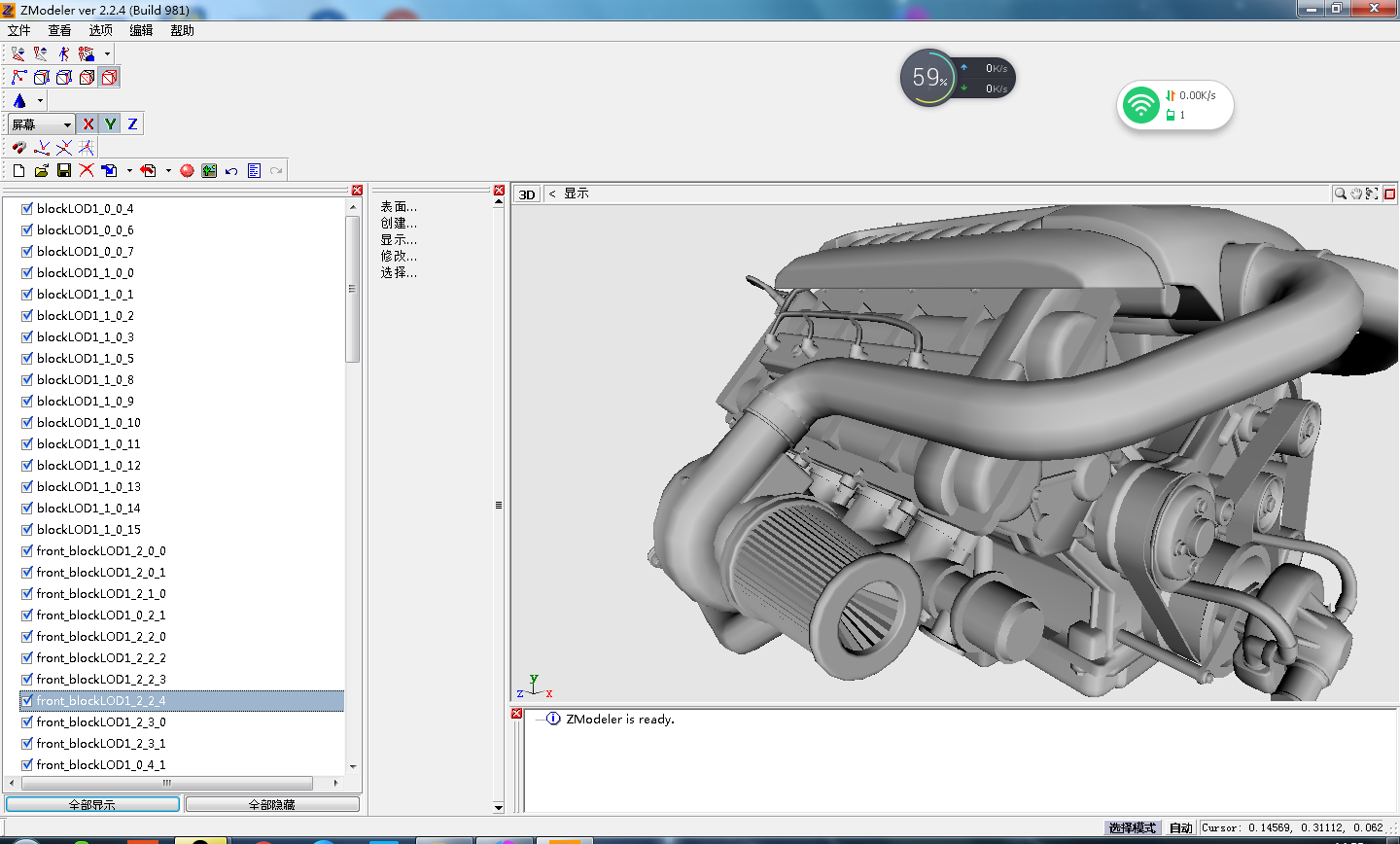Screen dimensions: 1400x844
Task: Toggle checkbox for blockLOD1_1_0_15
Action: [27, 529]
